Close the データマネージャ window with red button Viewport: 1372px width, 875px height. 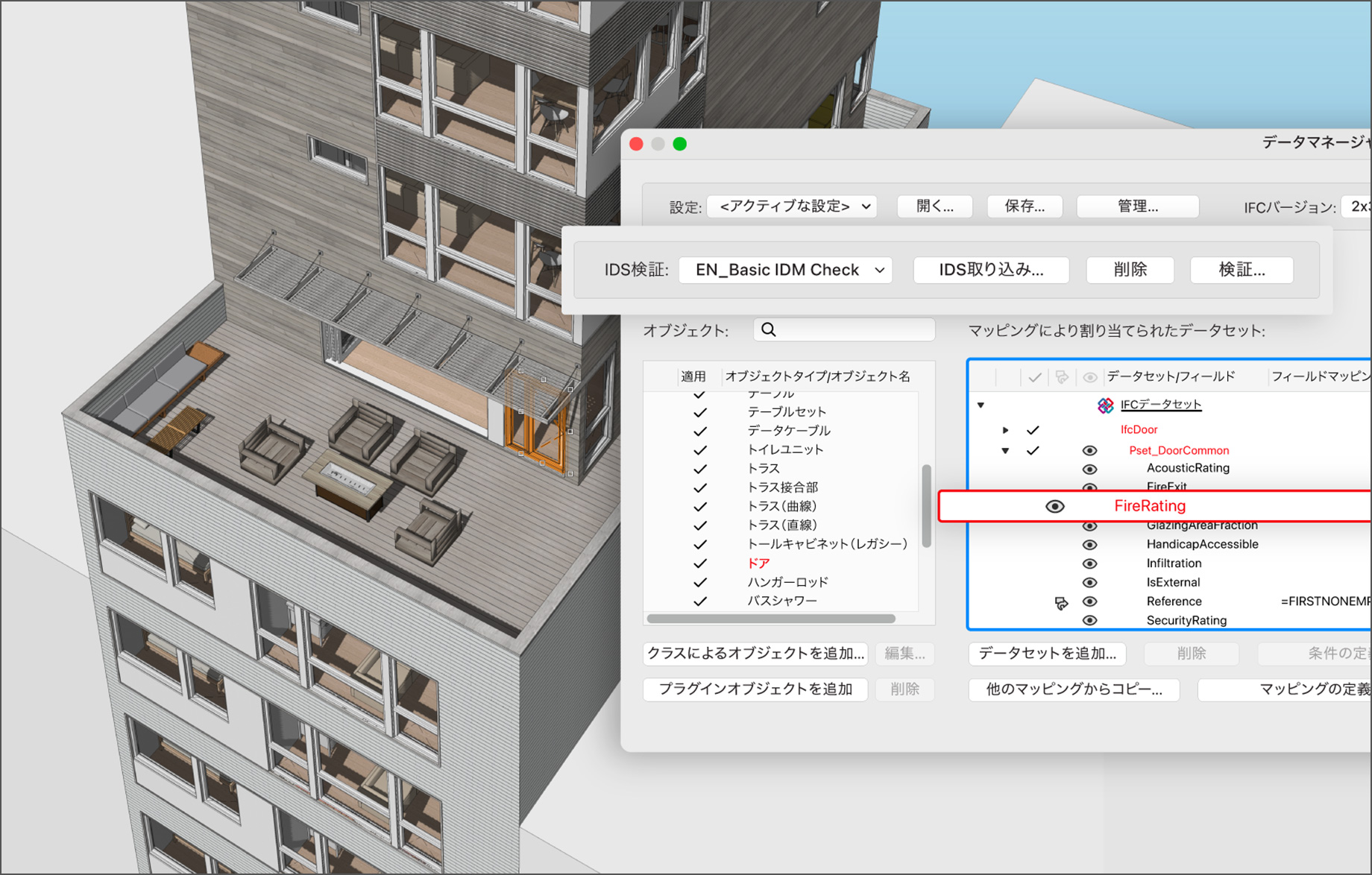636,144
